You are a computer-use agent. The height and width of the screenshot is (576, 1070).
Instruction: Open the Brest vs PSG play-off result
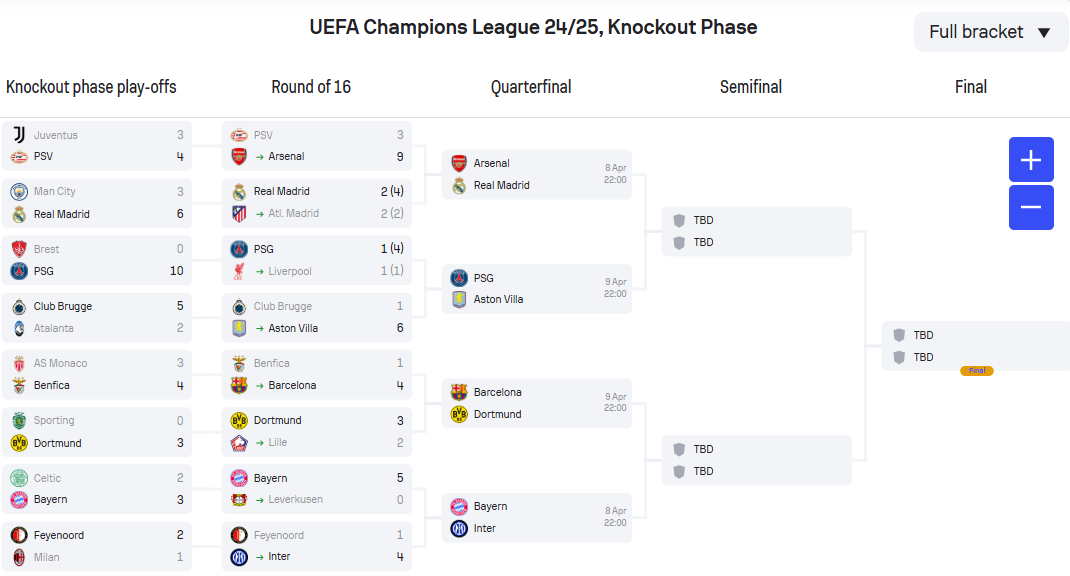(97, 260)
